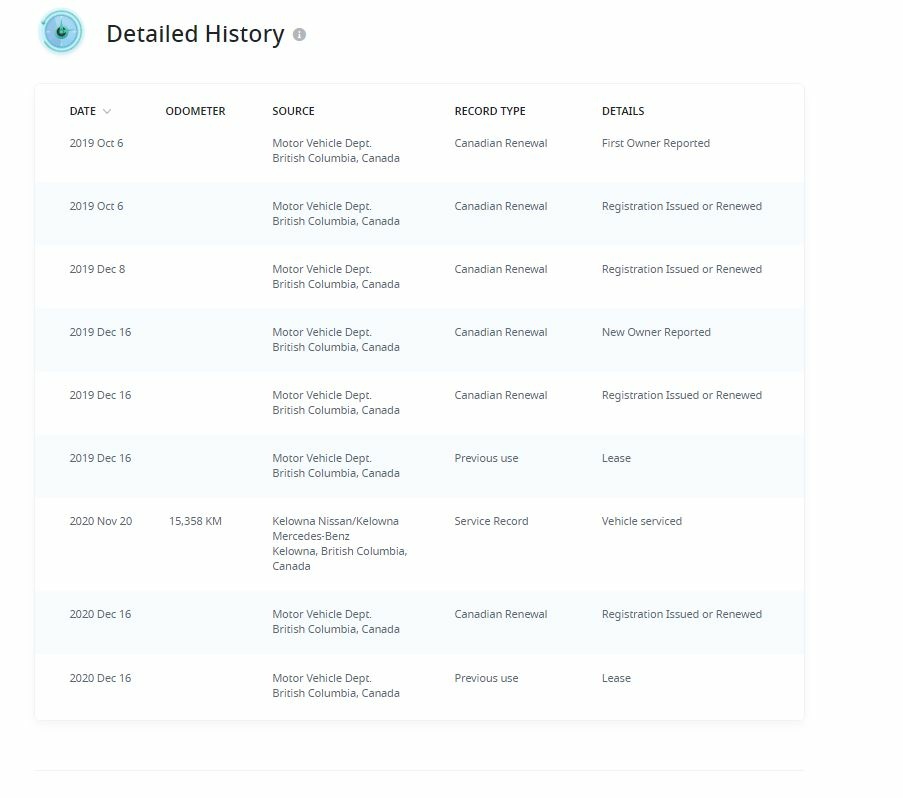Click the ODOMETER column header
The height and width of the screenshot is (798, 903).
pos(195,111)
